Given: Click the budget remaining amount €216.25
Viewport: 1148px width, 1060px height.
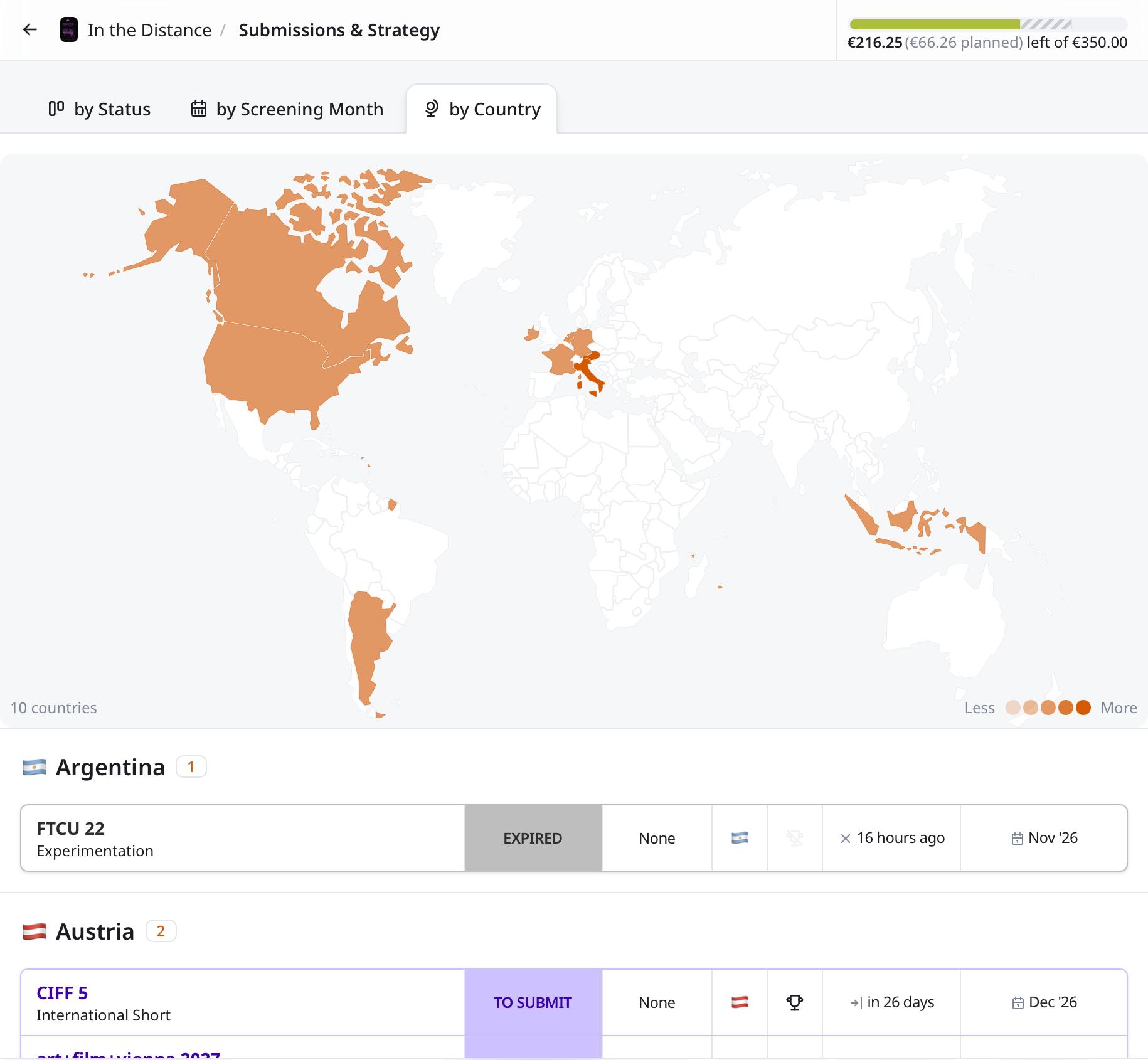Looking at the screenshot, I should (874, 43).
